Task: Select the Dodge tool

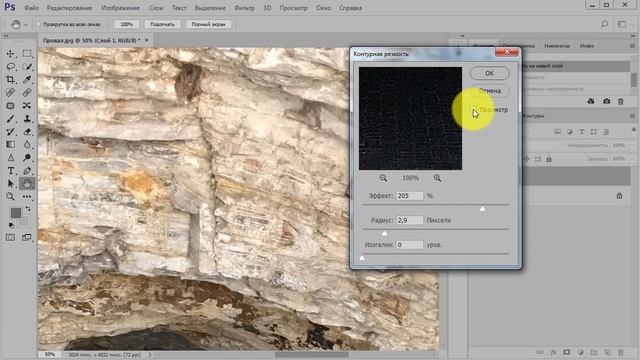Action: coord(27,158)
